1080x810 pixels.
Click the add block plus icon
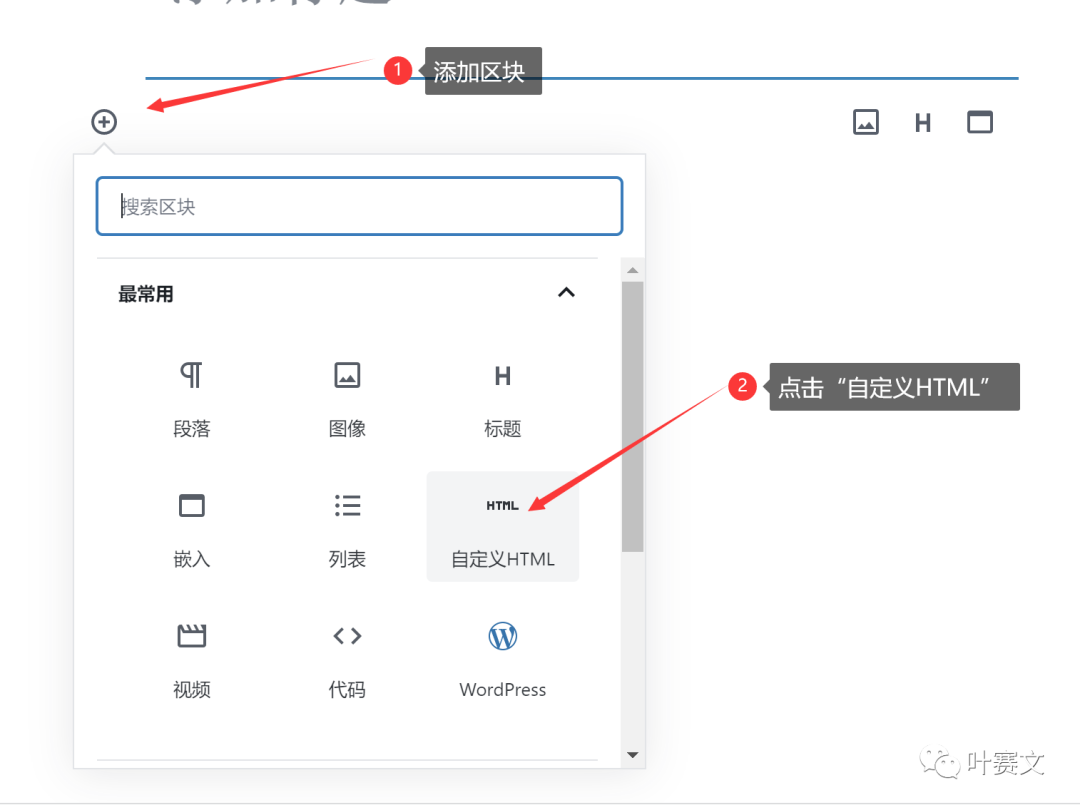tap(104, 122)
